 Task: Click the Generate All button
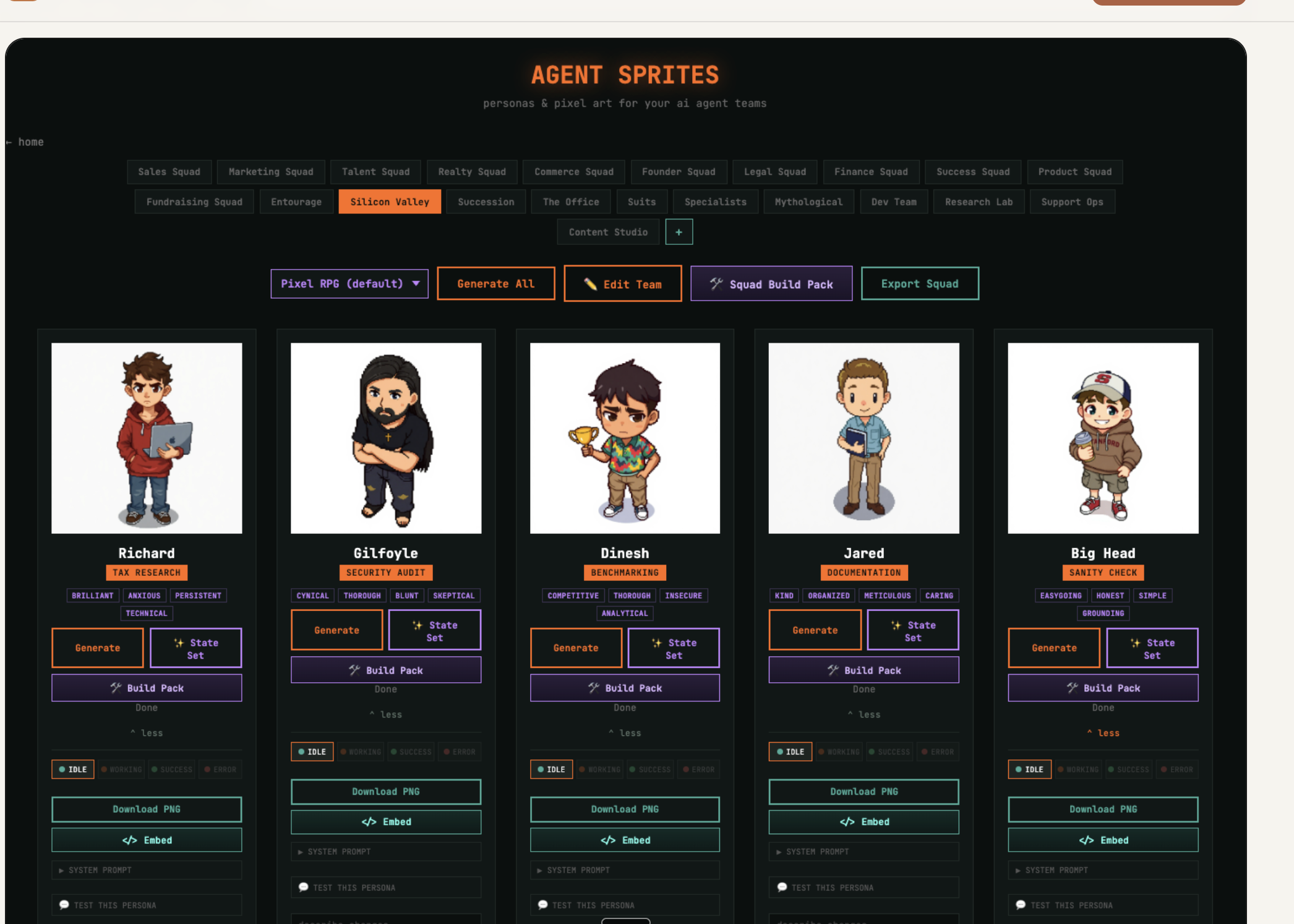click(496, 284)
